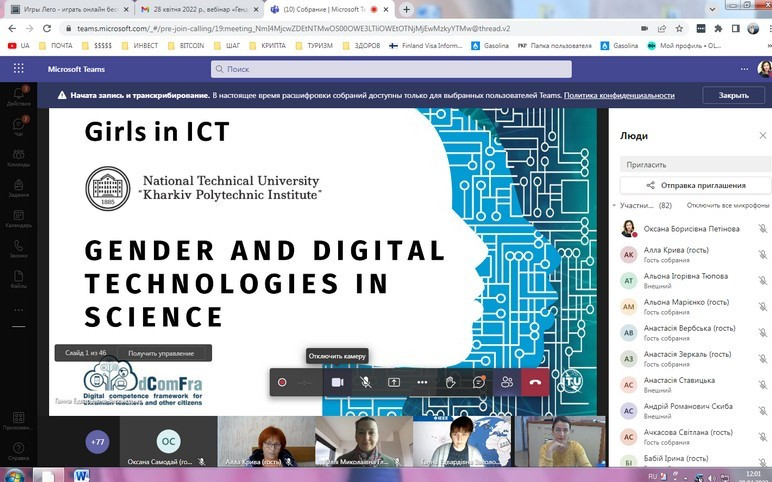The width and height of the screenshot is (772, 482).
Task: Bookmark this page with star icon
Action: (x=679, y=29)
